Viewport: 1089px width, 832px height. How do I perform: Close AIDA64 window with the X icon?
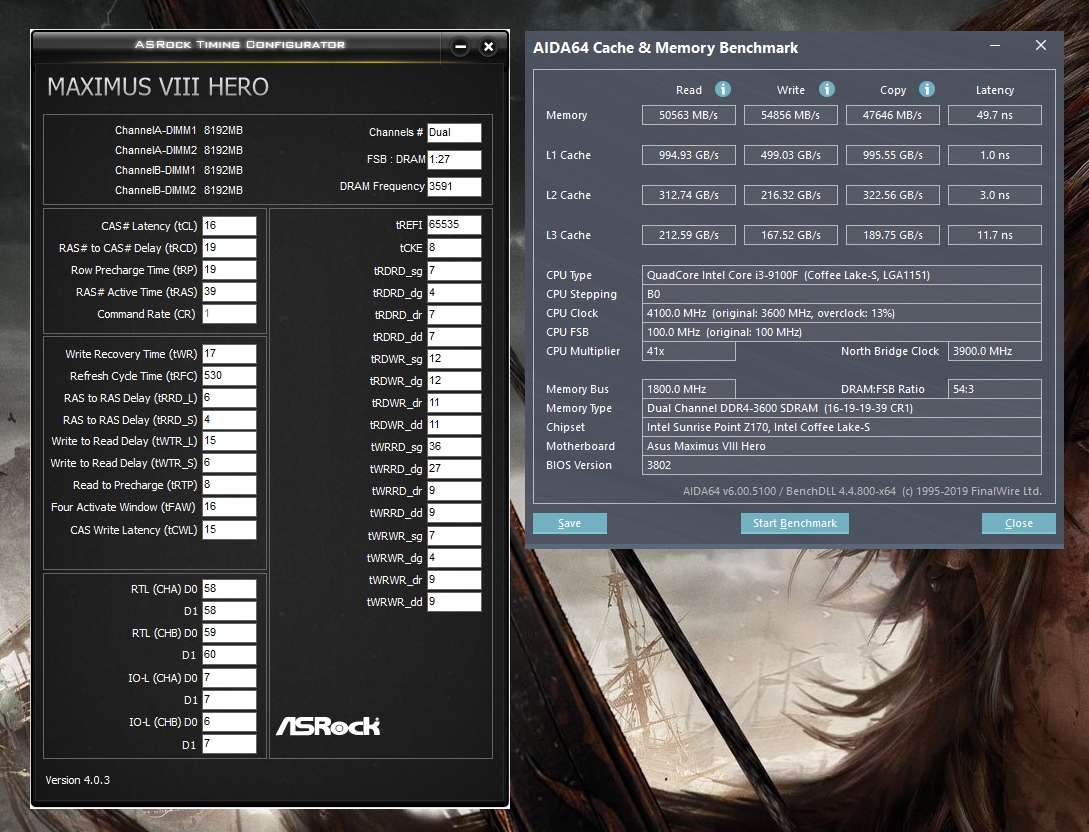click(1040, 45)
